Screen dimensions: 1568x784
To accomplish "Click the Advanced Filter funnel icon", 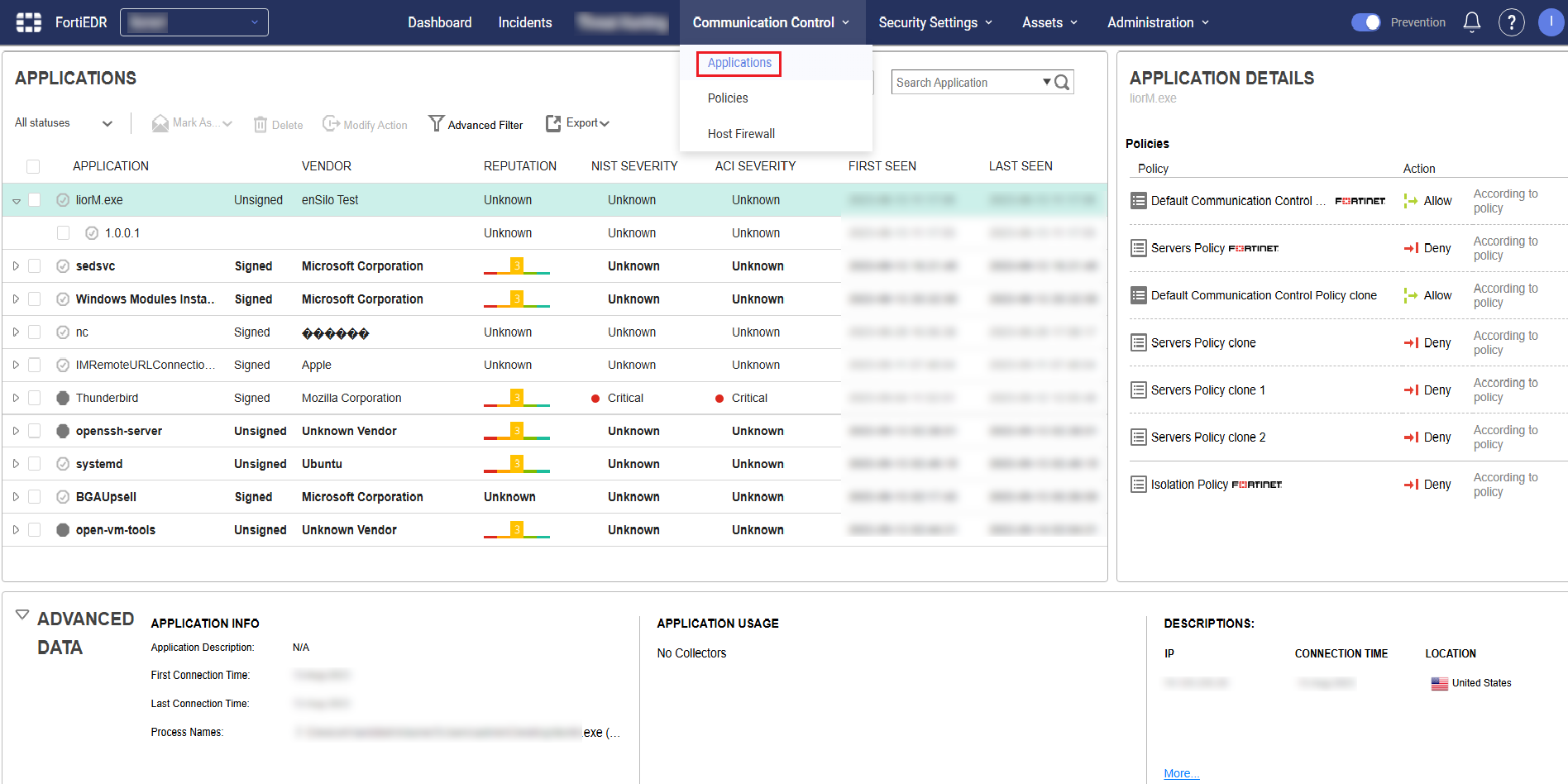I will click(436, 124).
